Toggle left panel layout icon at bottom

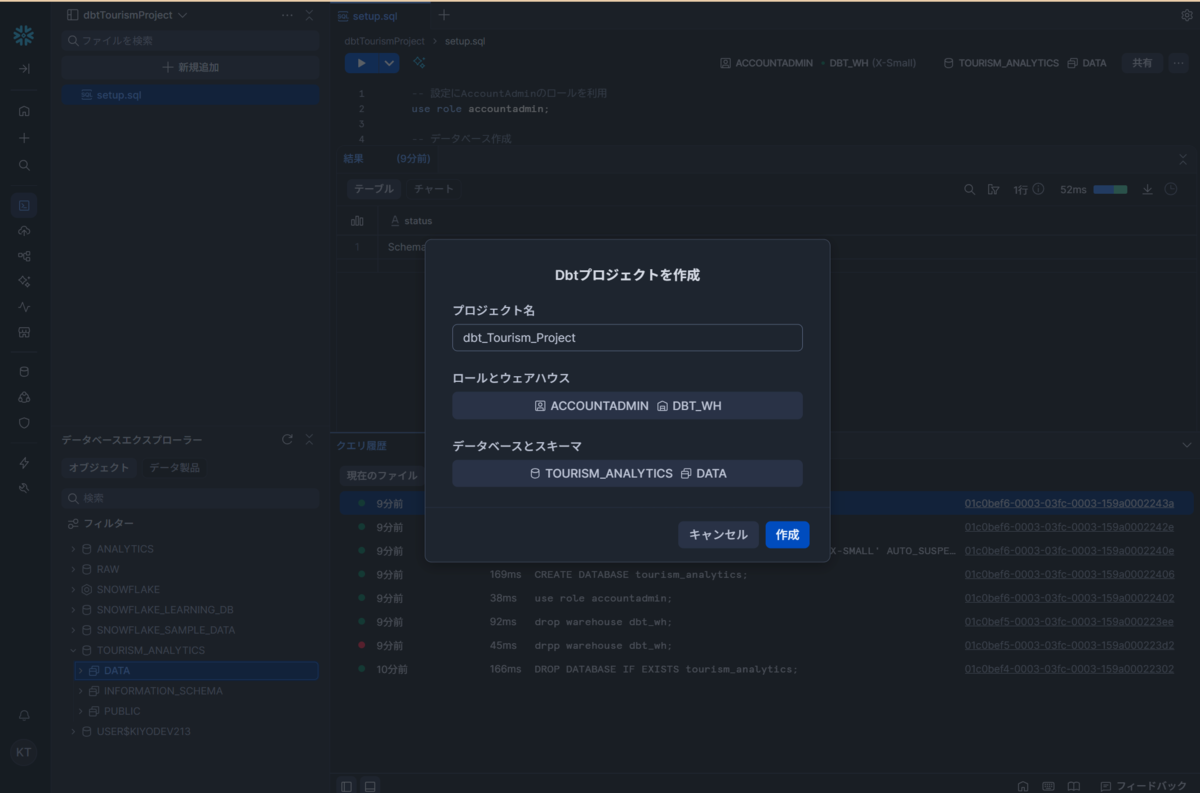click(346, 786)
